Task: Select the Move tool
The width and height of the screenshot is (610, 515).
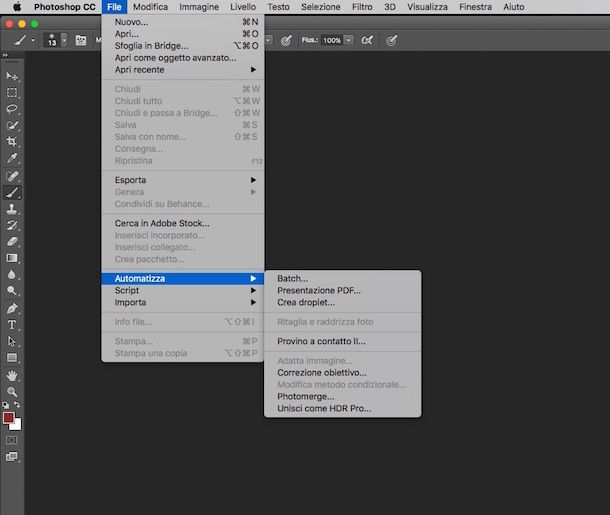Action: coord(12,76)
